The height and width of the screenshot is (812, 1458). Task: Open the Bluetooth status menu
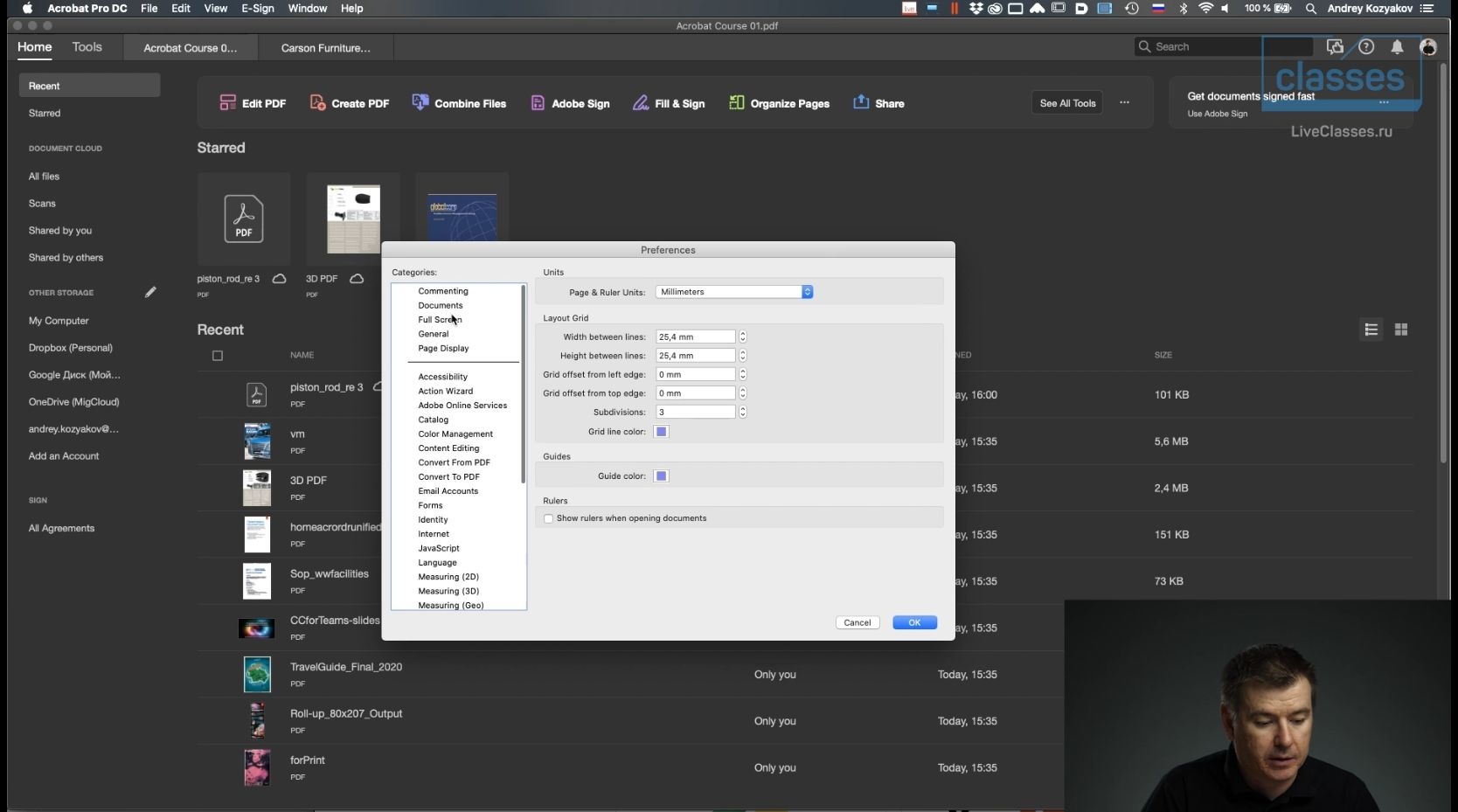coord(1184,9)
